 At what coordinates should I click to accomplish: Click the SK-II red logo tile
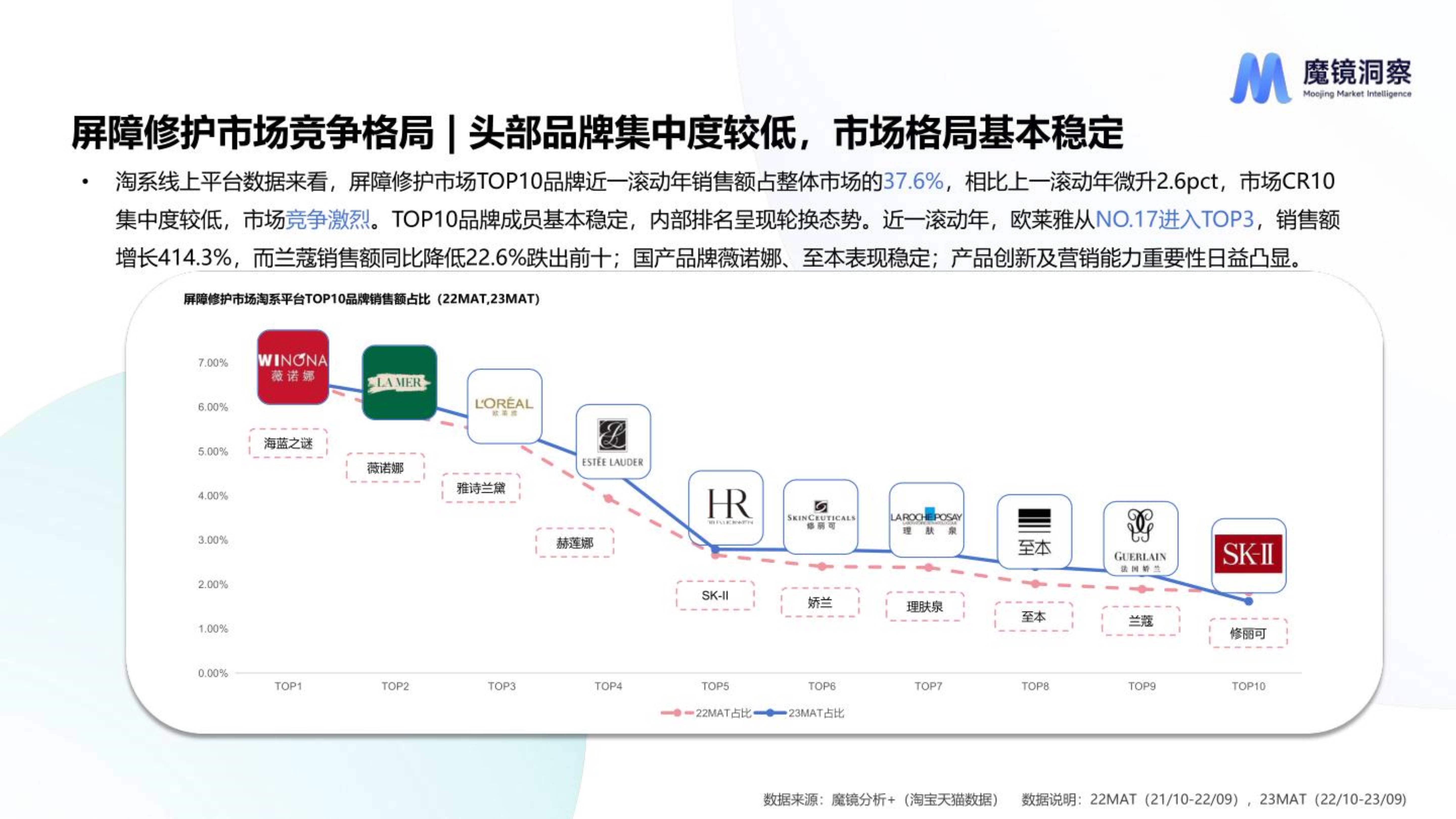[x=1248, y=556]
